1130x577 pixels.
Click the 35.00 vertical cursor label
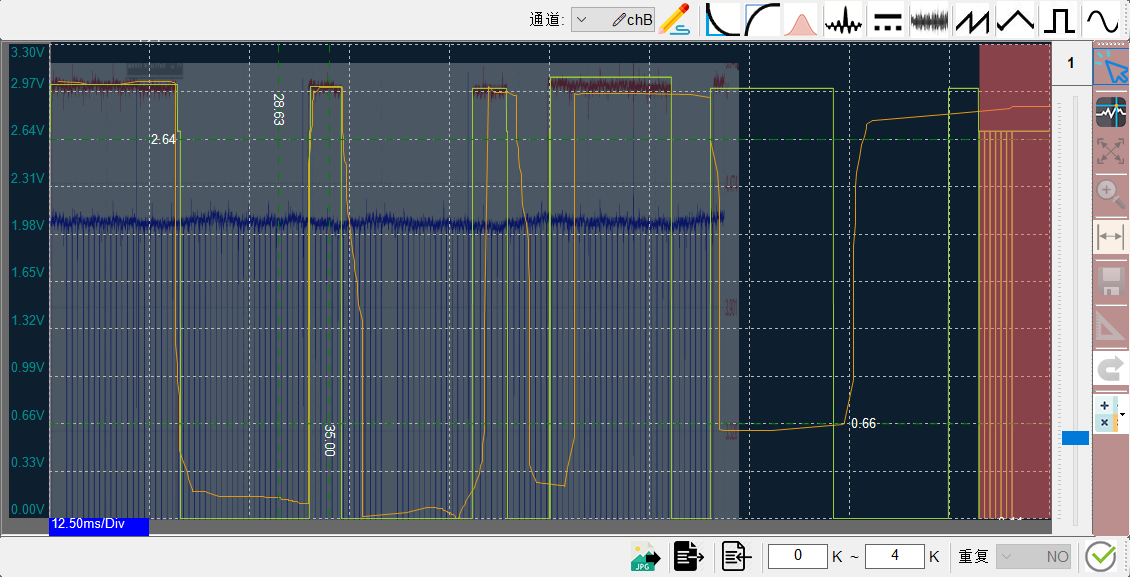click(x=329, y=439)
